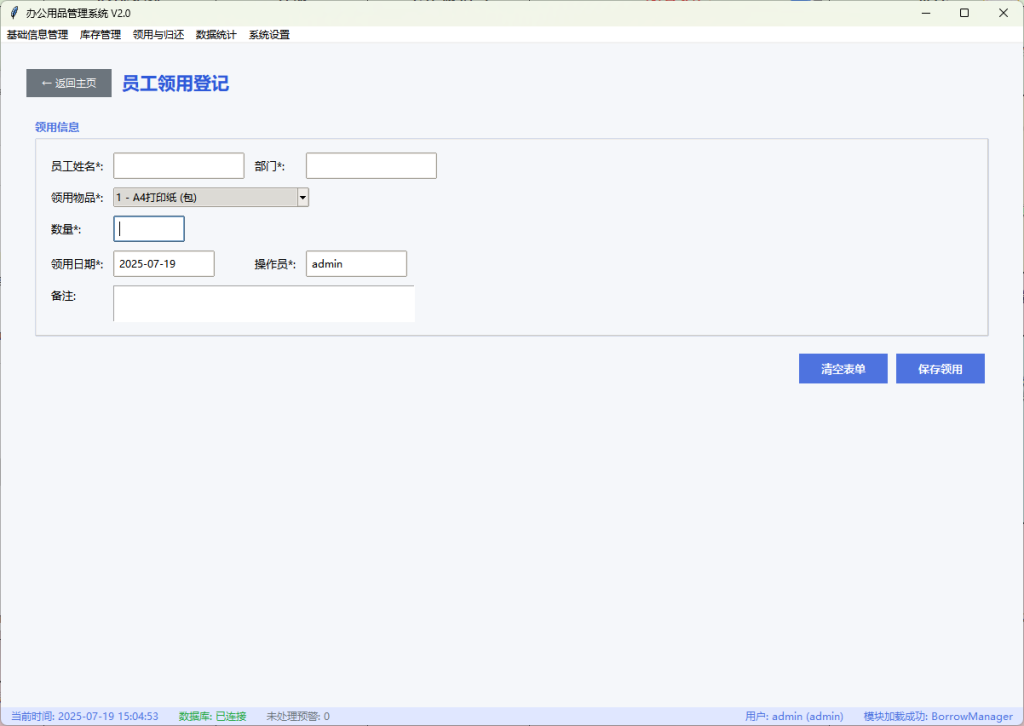Viewport: 1024px width, 726px height.
Task: Click the 返回主页 back button
Action: pyautogui.click(x=69, y=83)
